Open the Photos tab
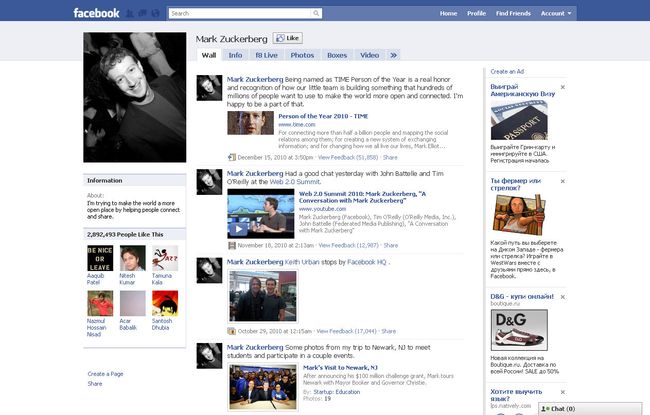Image resolution: width=650 pixels, height=415 pixels. click(302, 55)
